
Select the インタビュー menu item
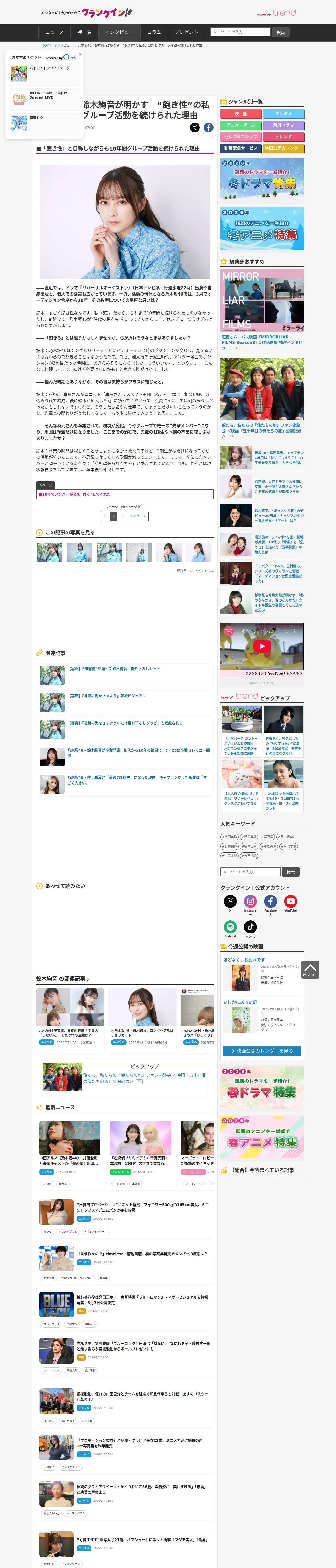[x=119, y=32]
